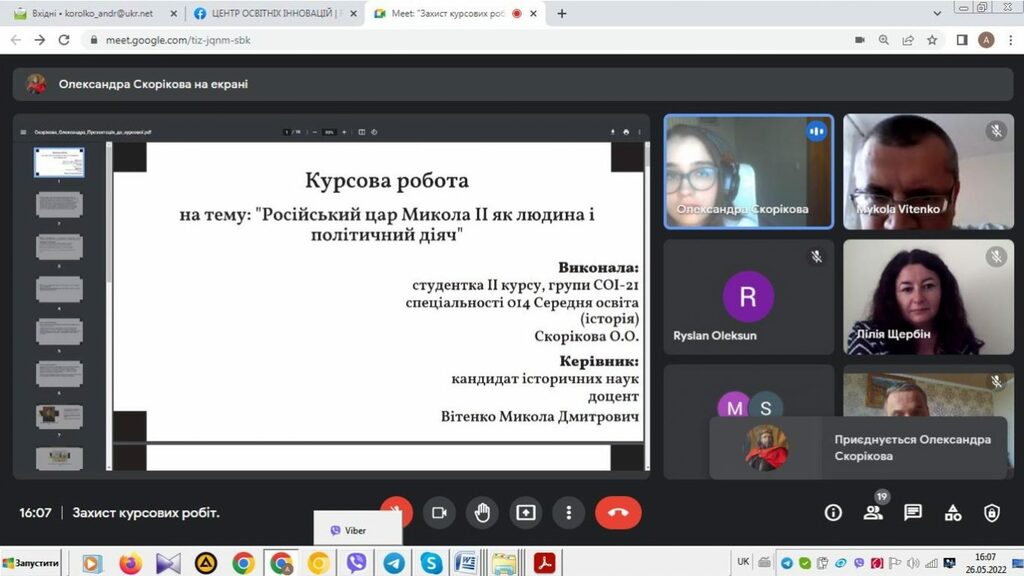Open meeting details info icon
The image size is (1024, 576).
833,512
